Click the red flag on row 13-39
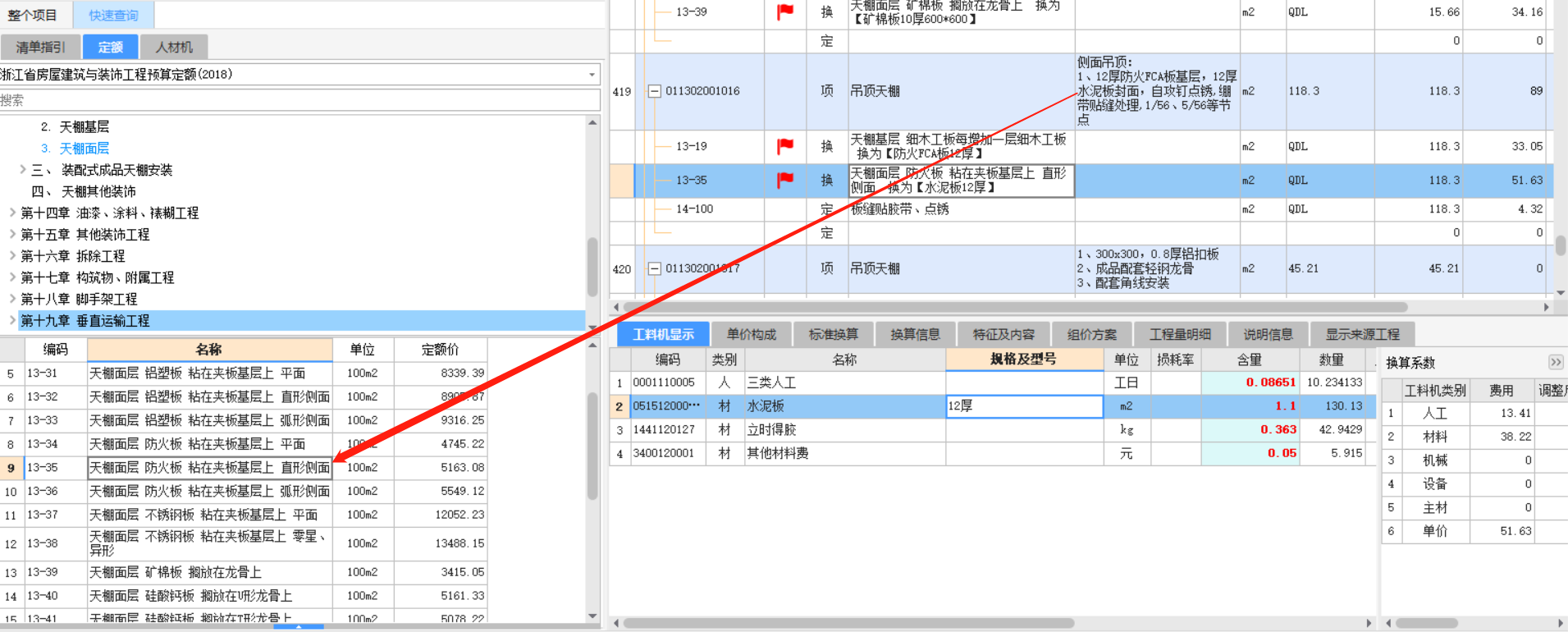The image size is (1568, 632). [785, 11]
